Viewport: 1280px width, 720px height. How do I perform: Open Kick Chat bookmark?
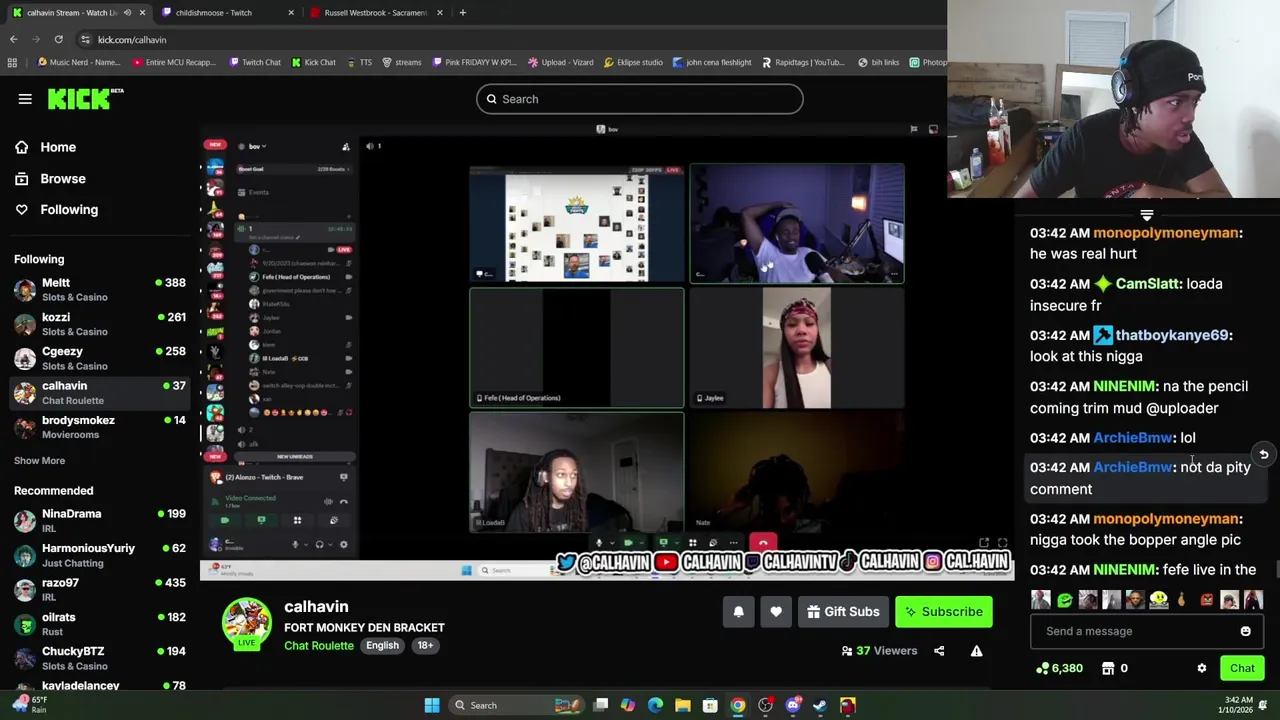coord(314,62)
